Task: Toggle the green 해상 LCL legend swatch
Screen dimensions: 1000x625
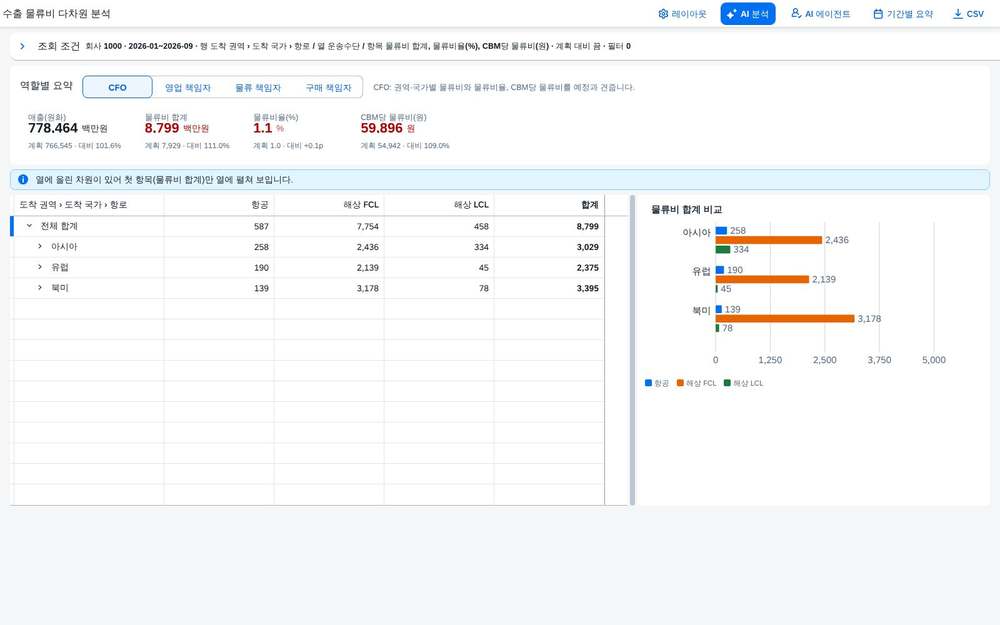Action: point(727,383)
